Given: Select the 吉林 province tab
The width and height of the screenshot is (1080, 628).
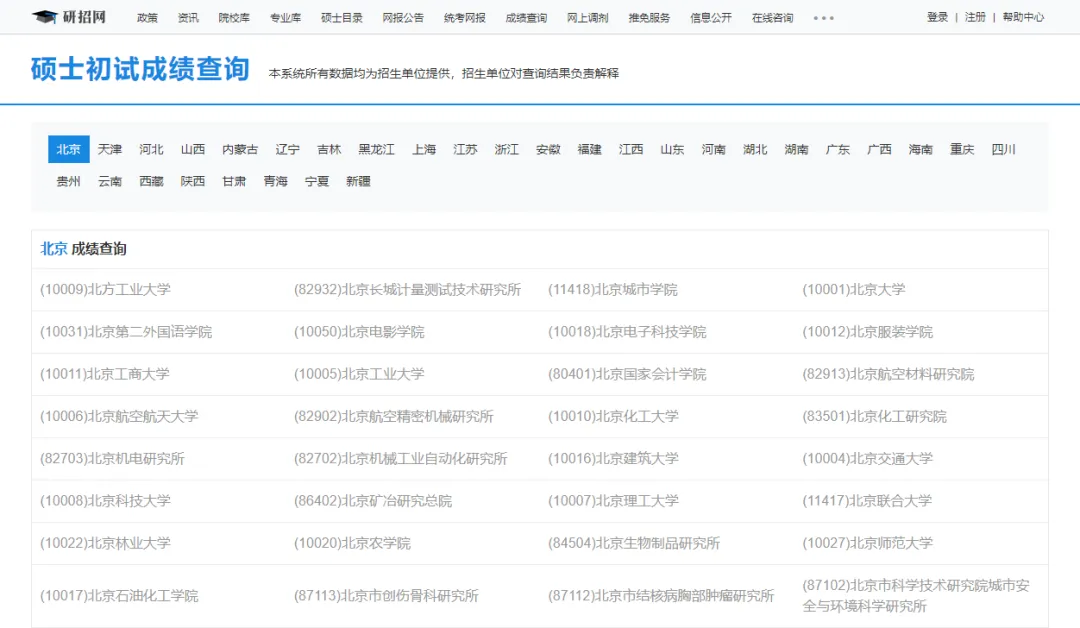Looking at the screenshot, I should (329, 149).
